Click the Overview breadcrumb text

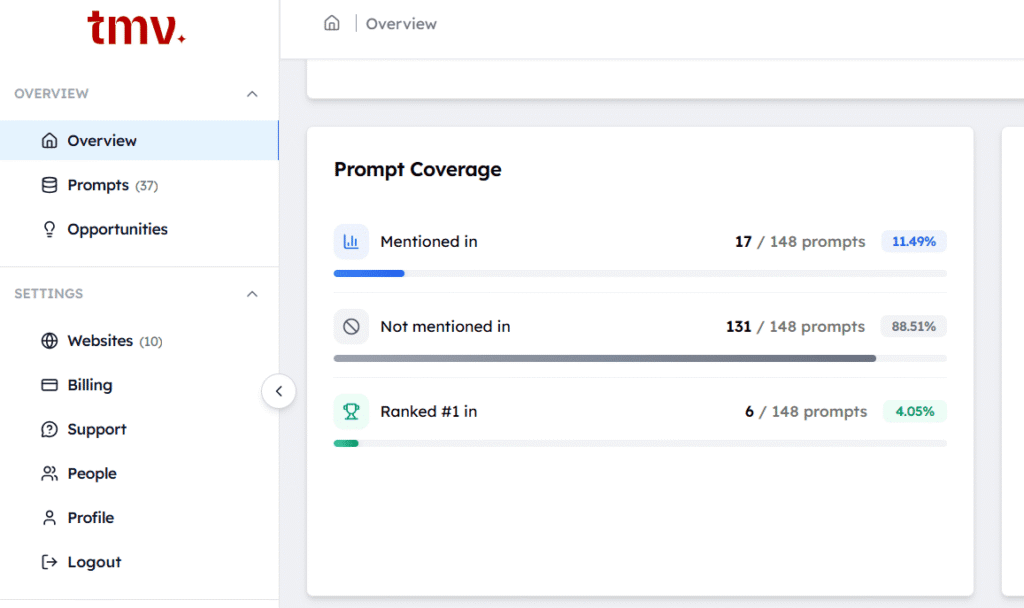pyautogui.click(x=401, y=23)
